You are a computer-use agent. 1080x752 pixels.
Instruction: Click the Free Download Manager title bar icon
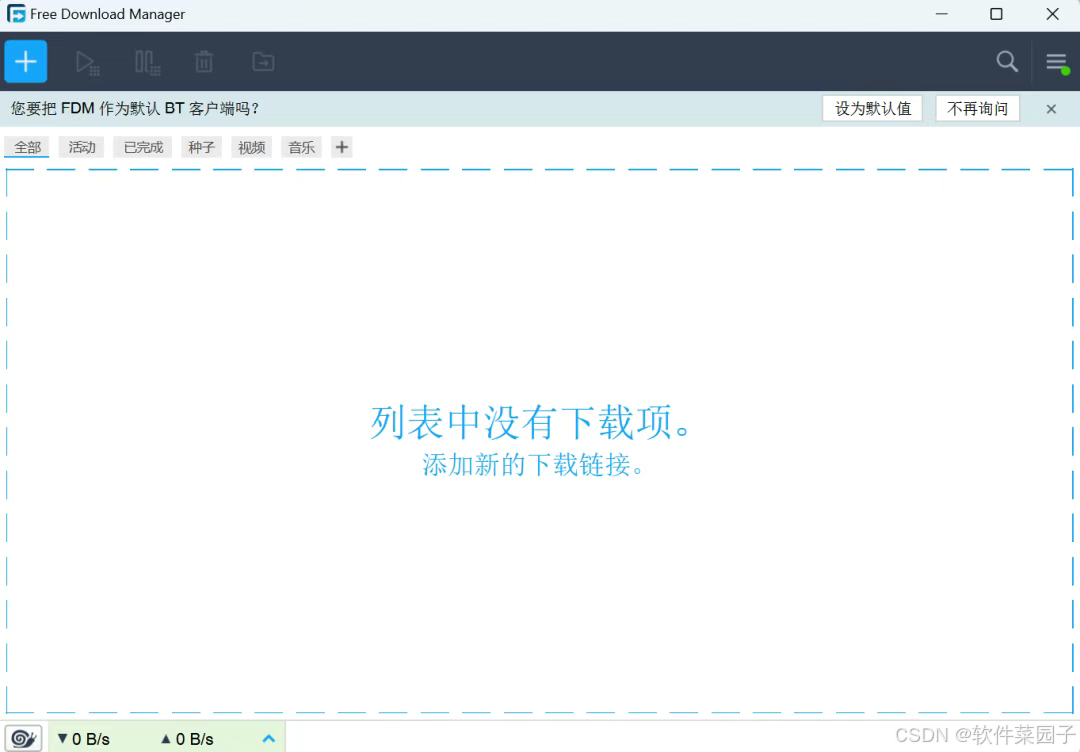[x=16, y=14]
